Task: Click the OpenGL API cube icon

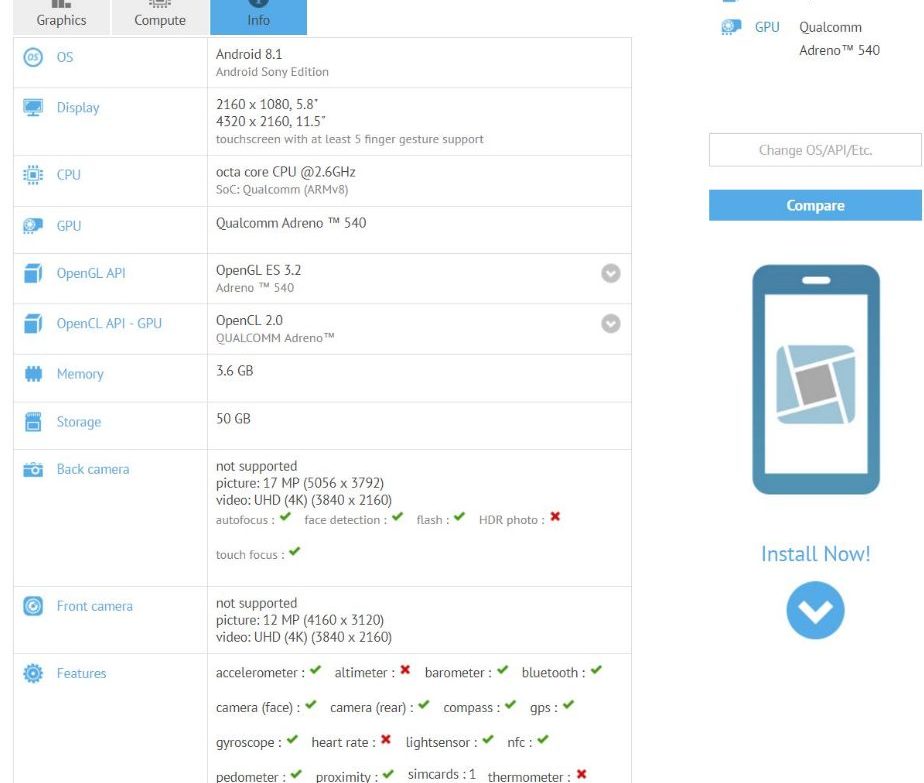Action: pos(33,273)
